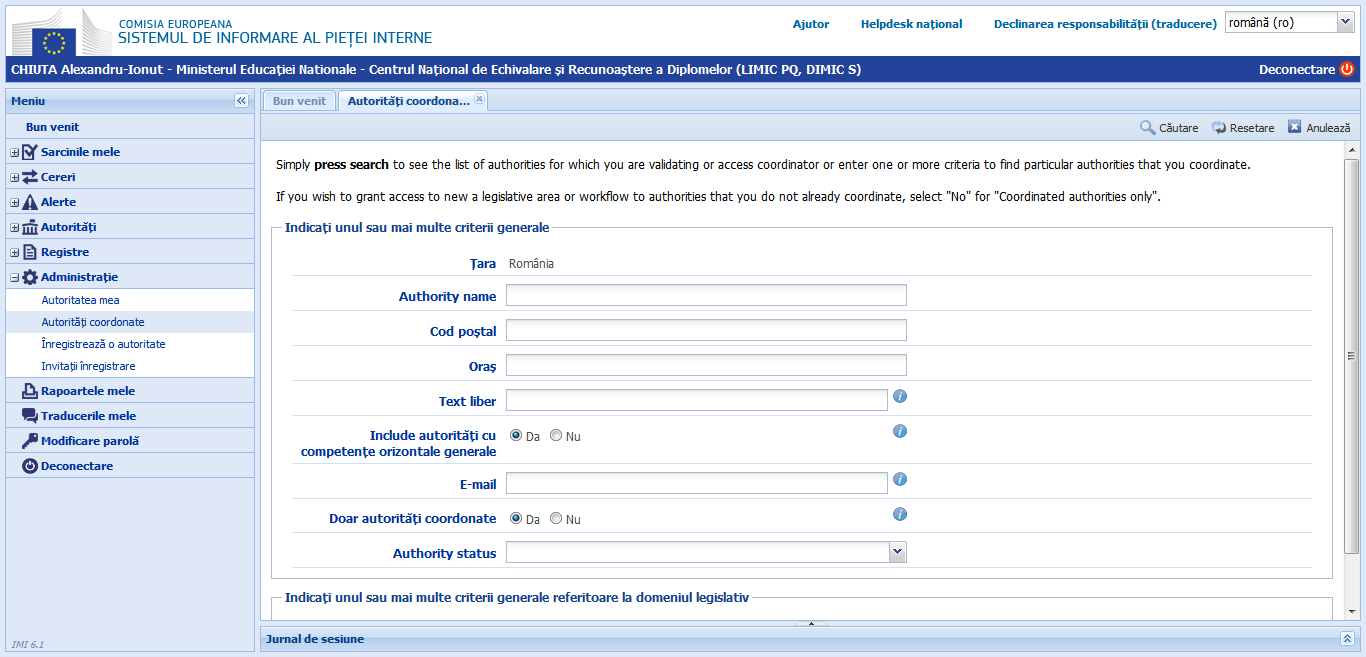Click the Resetare reset icon
Viewport: 1366px width, 657px height.
point(1219,128)
